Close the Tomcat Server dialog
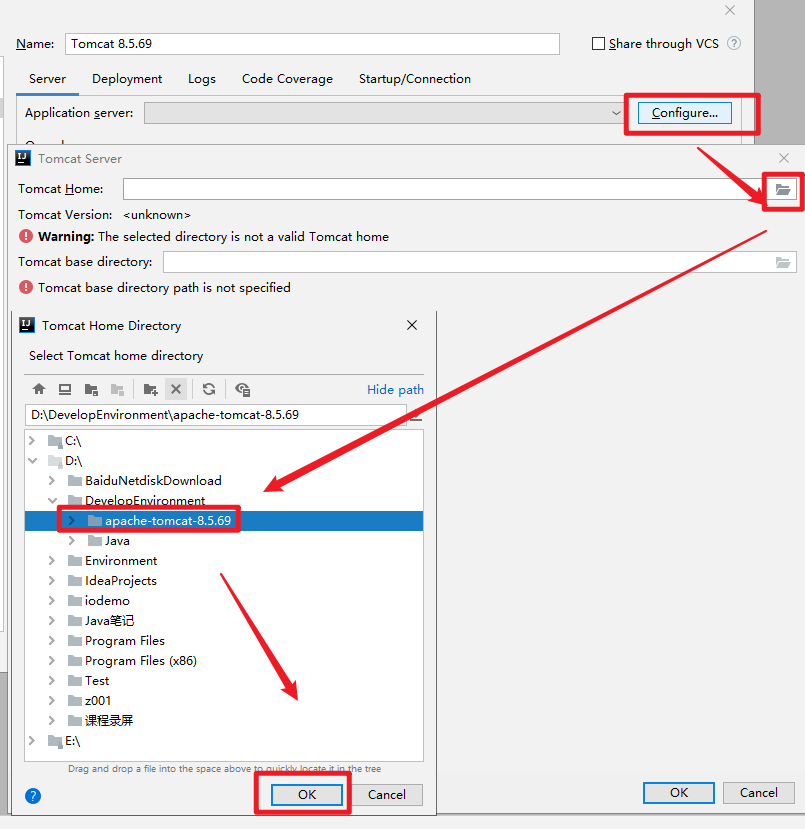 click(784, 158)
